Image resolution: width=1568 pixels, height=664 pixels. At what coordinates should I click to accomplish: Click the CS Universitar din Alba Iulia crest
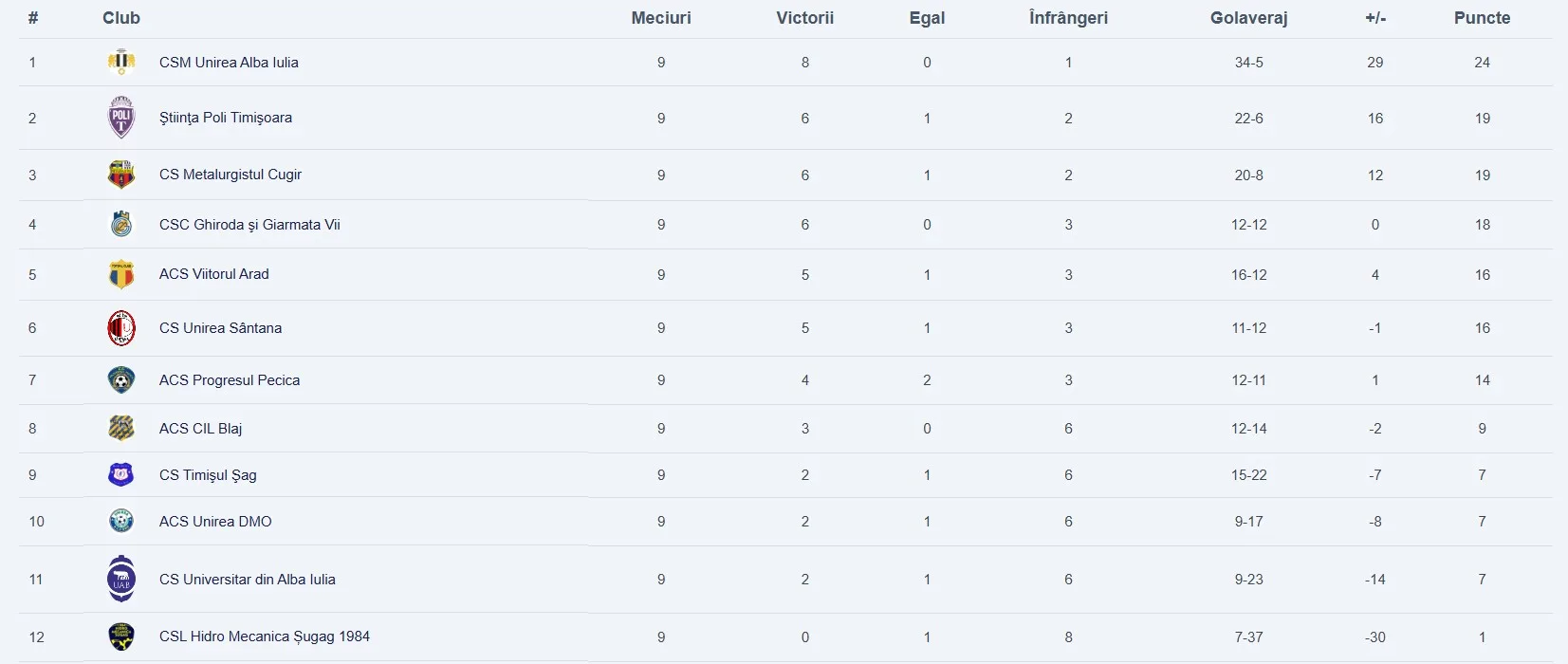[x=121, y=579]
